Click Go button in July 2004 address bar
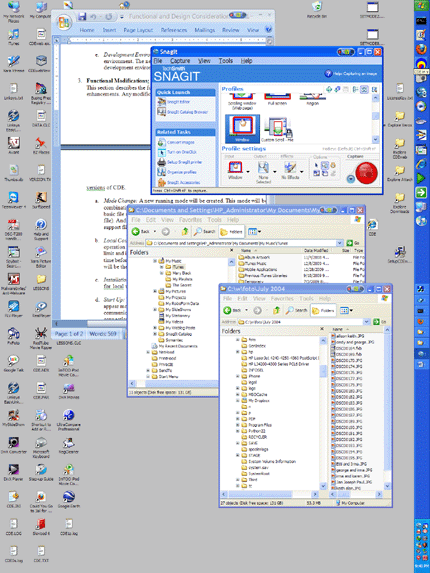Screen dimensions: 430x573 pos(380,322)
